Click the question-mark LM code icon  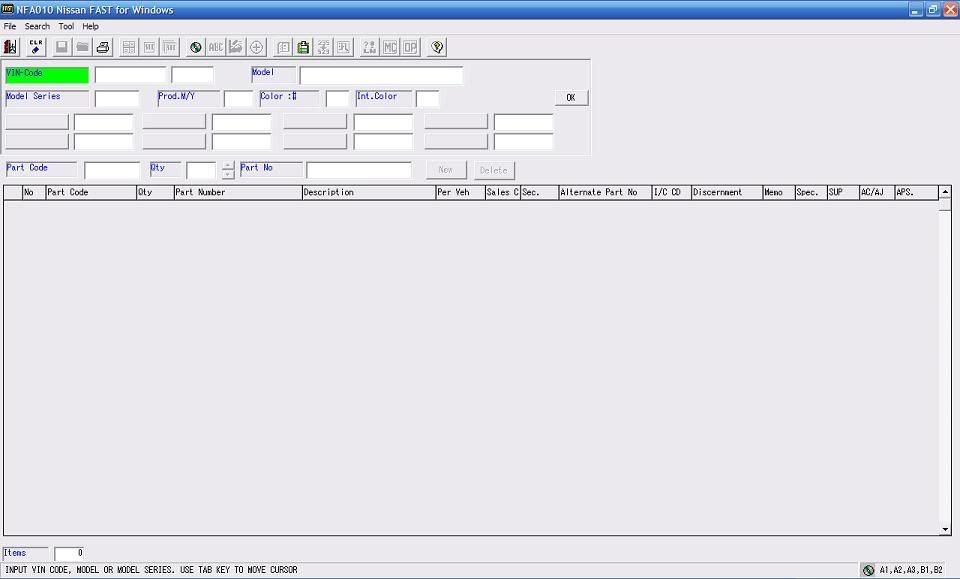(x=369, y=47)
